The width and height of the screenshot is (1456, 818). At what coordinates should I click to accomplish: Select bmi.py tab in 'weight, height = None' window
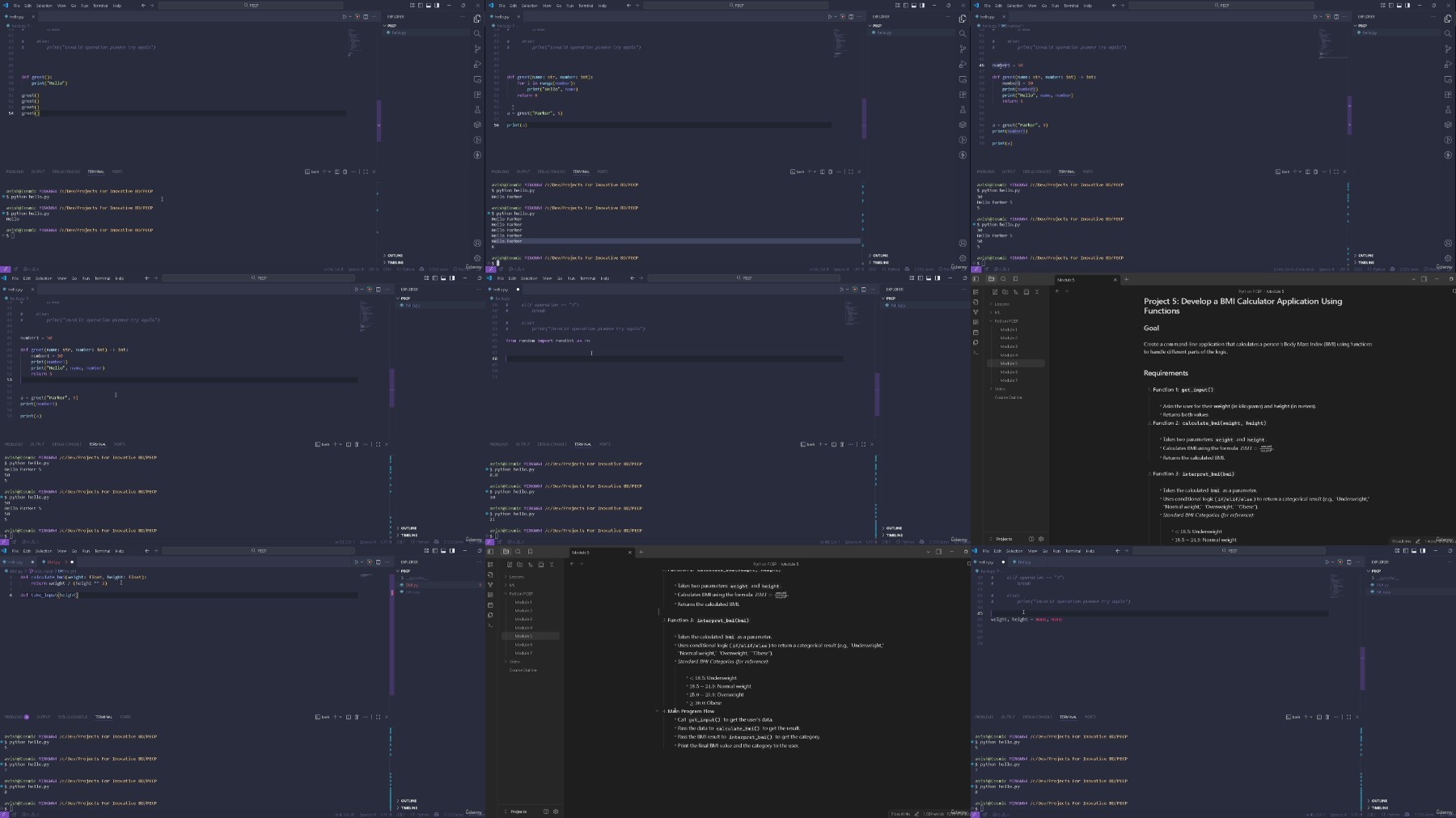1023,562
